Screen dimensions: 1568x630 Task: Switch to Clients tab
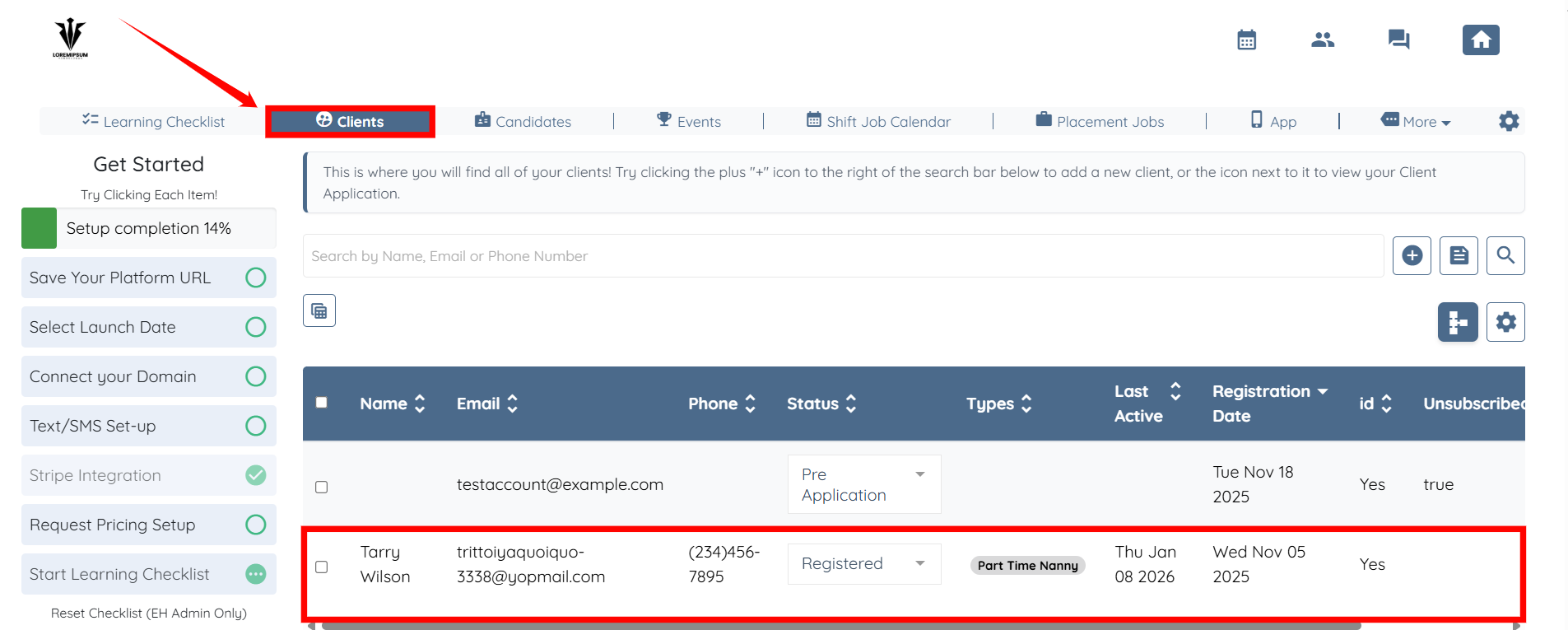click(x=350, y=121)
